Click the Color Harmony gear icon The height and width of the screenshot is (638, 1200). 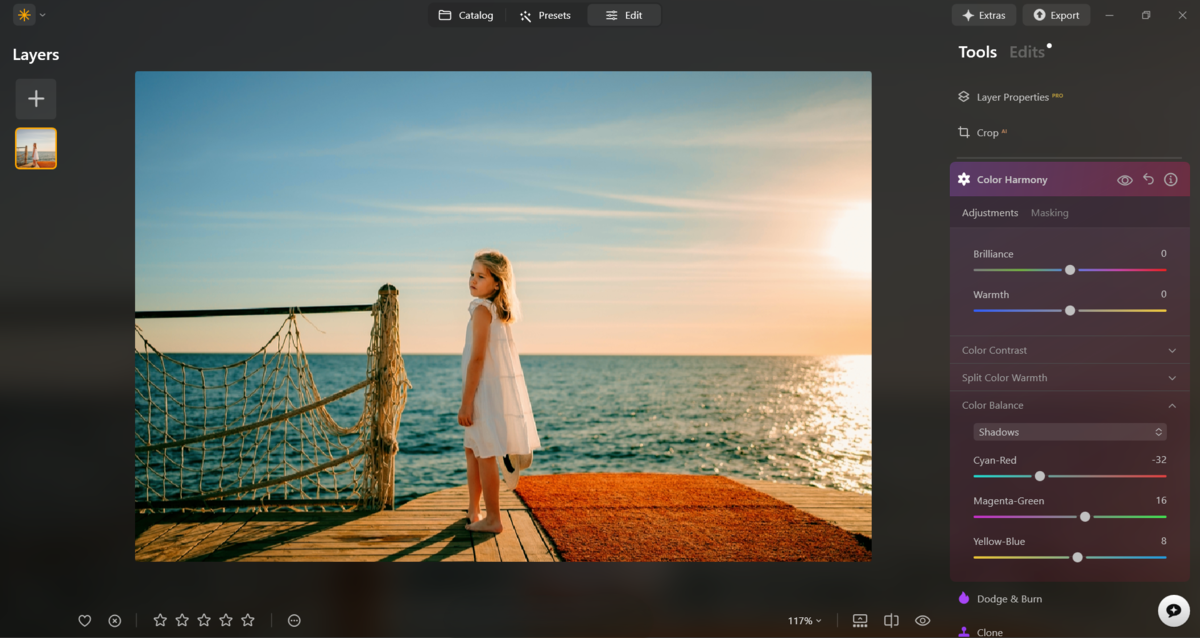tap(964, 179)
